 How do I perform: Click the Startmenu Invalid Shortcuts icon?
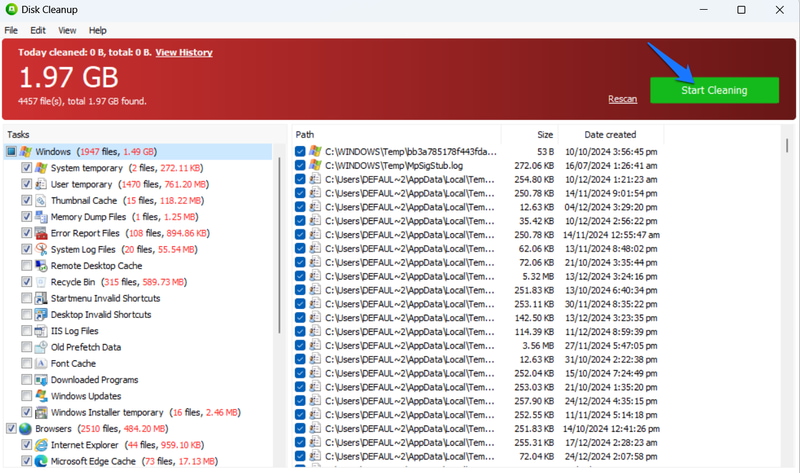click(x=41, y=298)
